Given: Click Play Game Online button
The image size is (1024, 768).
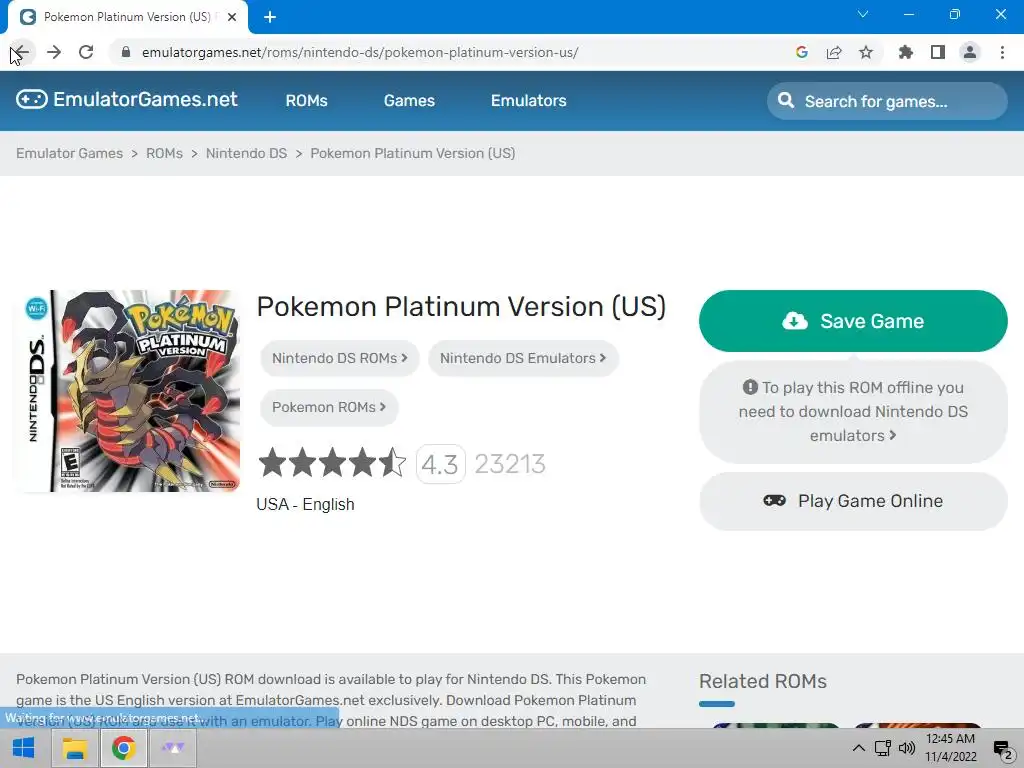Looking at the screenshot, I should (x=853, y=502).
